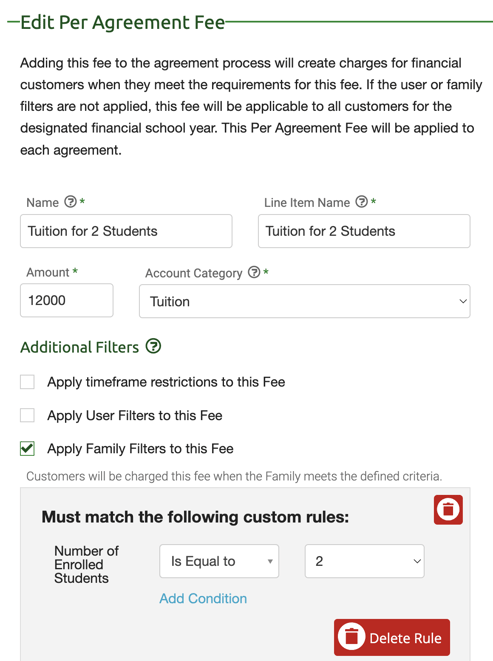Click the Delete Rule button

pos(392,637)
